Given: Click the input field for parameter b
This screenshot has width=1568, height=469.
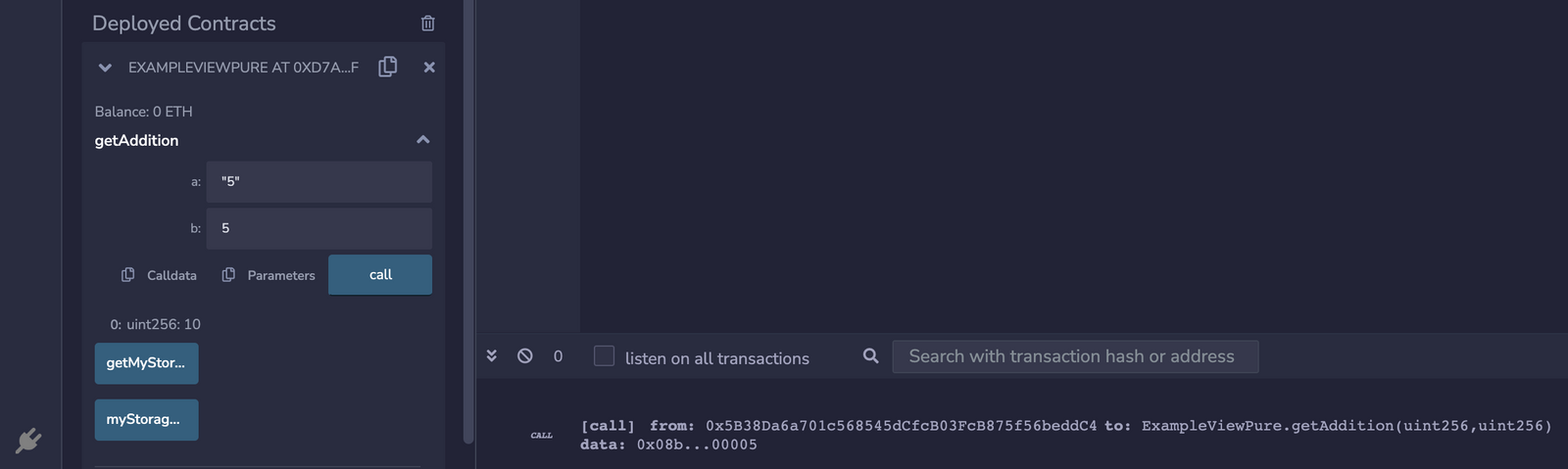Looking at the screenshot, I should 318,228.
